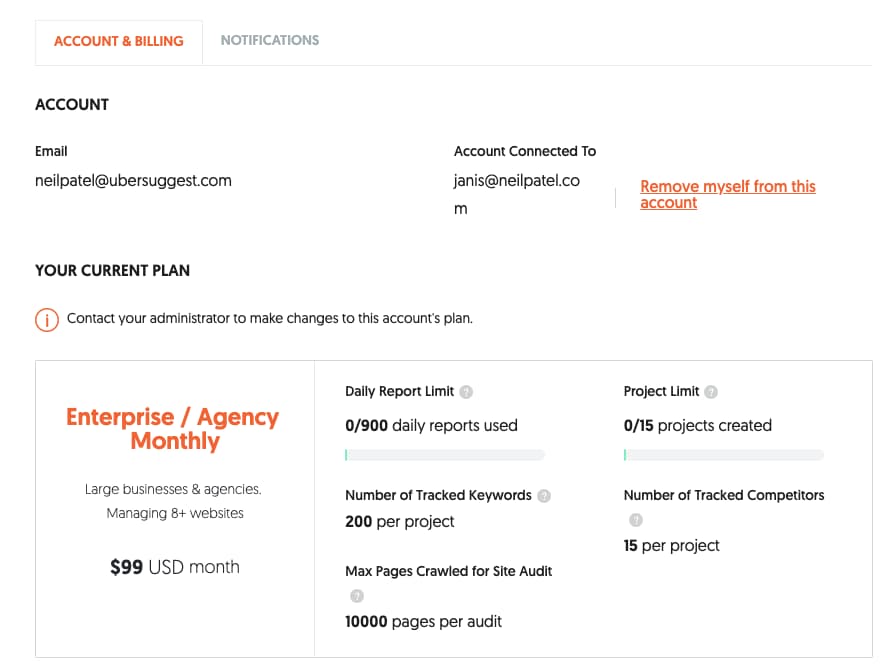Click the Remove myself from this account link
The height and width of the screenshot is (672, 888).
point(727,194)
